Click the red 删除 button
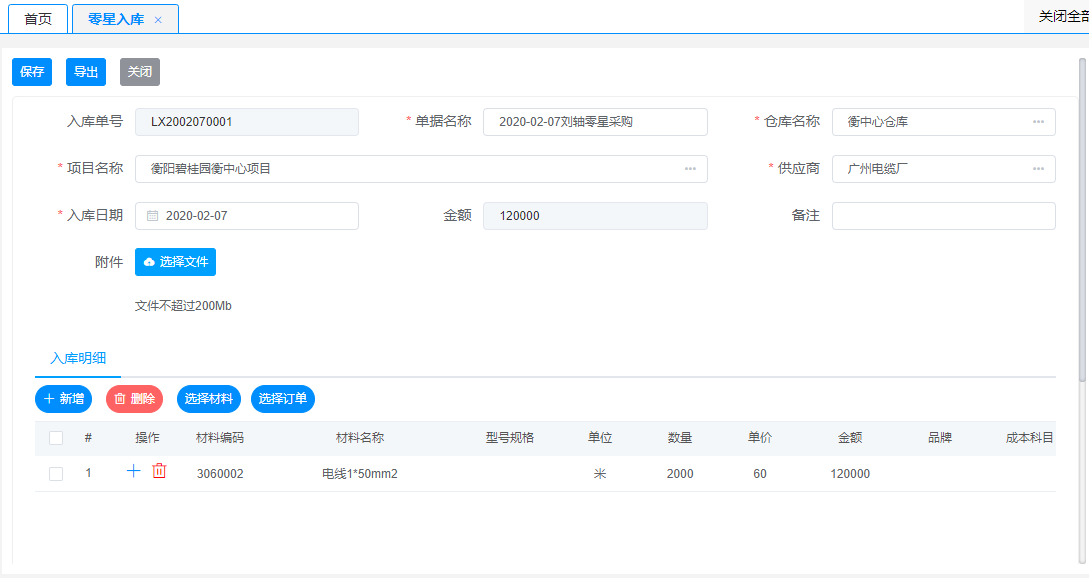This screenshot has width=1089, height=578. [x=134, y=399]
